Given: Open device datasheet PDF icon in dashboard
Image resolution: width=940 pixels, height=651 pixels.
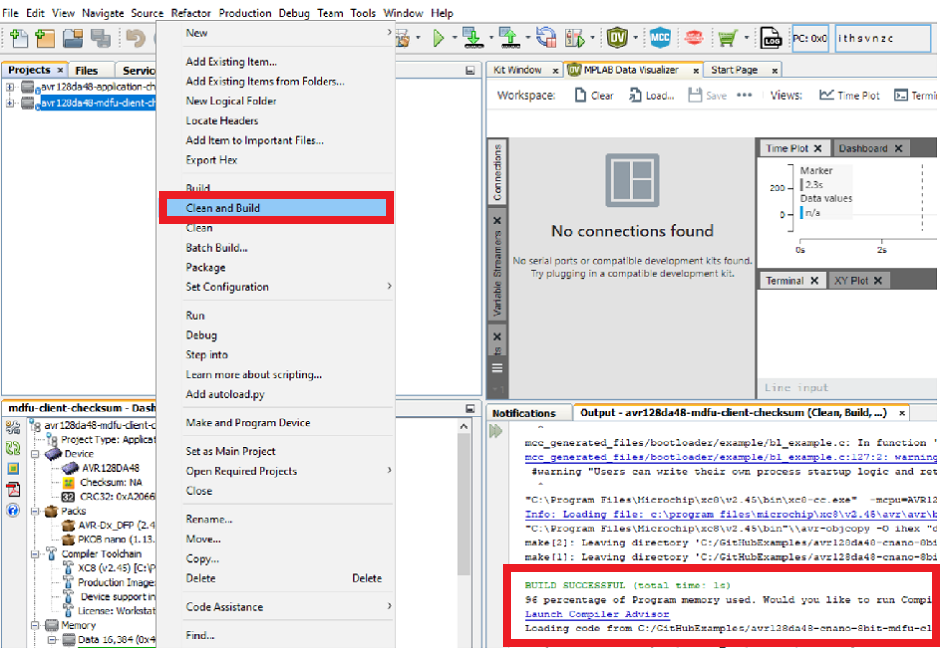Looking at the screenshot, I should pos(13,490).
